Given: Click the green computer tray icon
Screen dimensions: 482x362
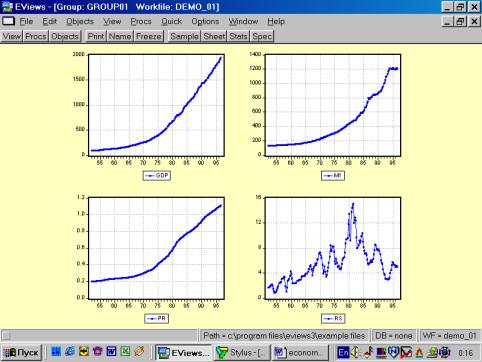Looking at the screenshot, I should click(432, 352).
